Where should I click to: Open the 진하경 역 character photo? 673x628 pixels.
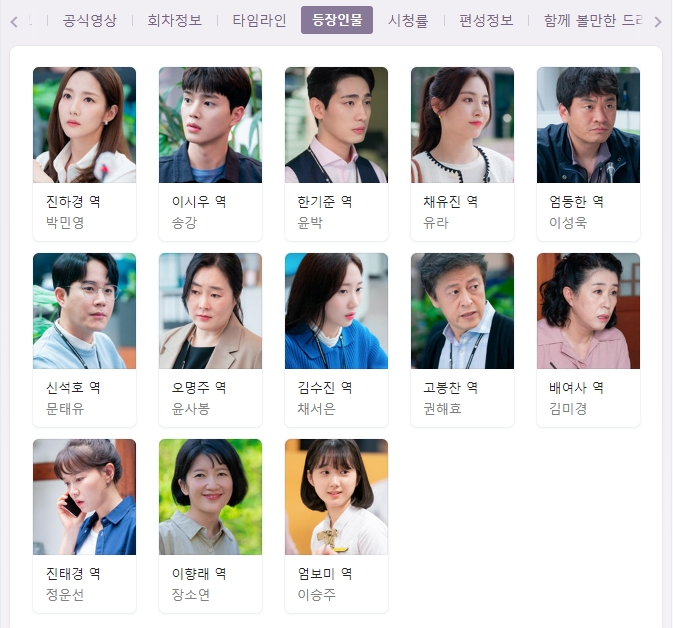coord(85,125)
